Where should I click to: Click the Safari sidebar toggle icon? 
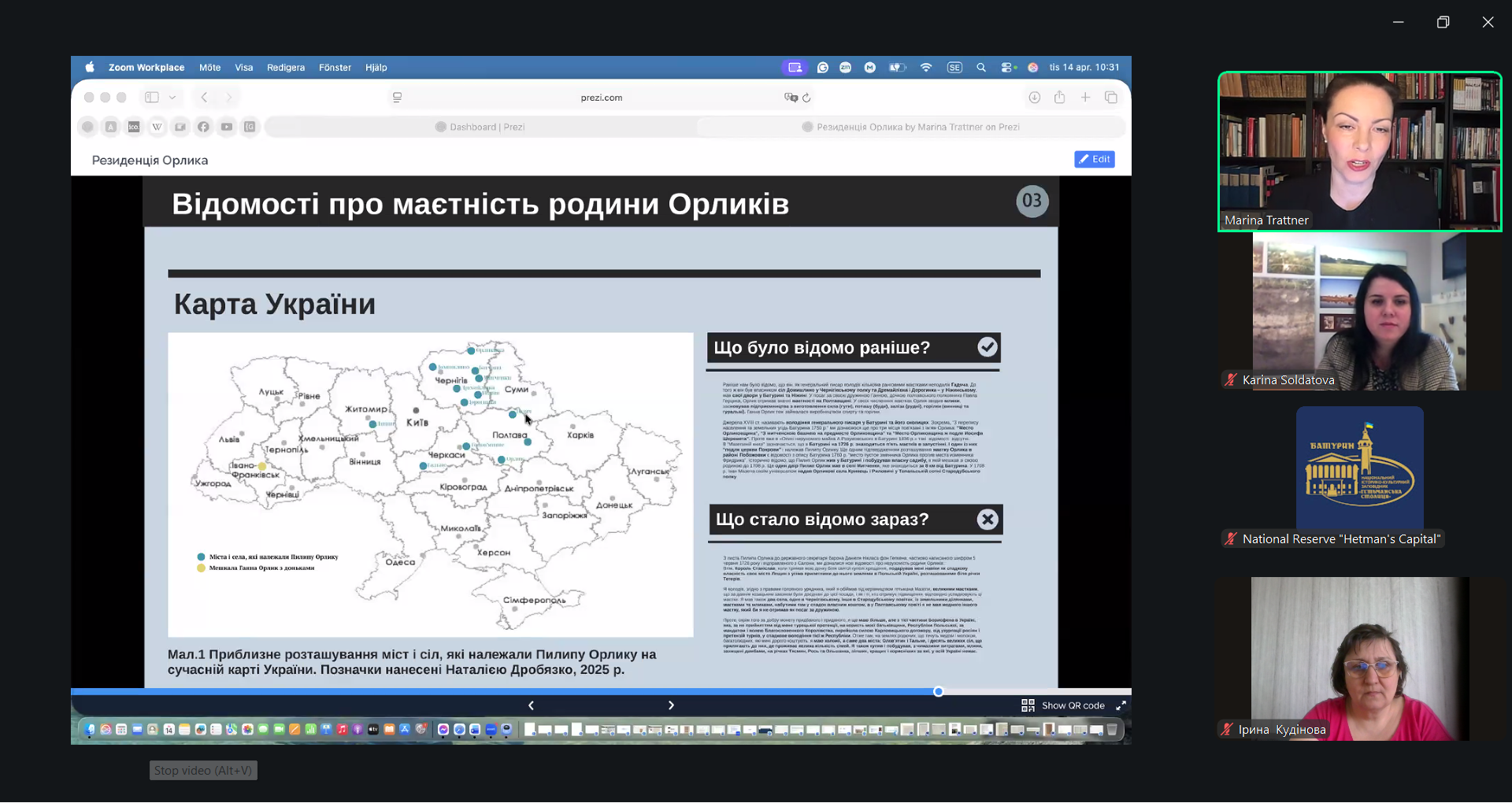[152, 98]
